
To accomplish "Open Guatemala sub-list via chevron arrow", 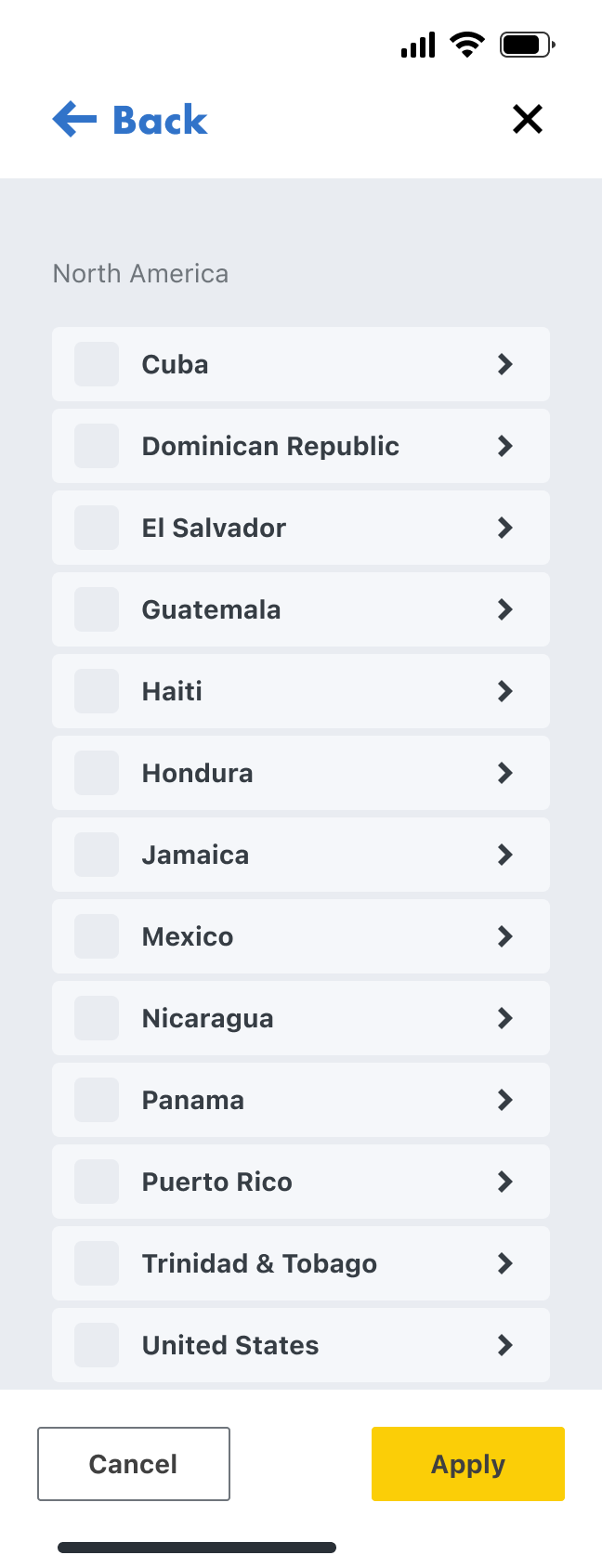I will click(x=505, y=609).
